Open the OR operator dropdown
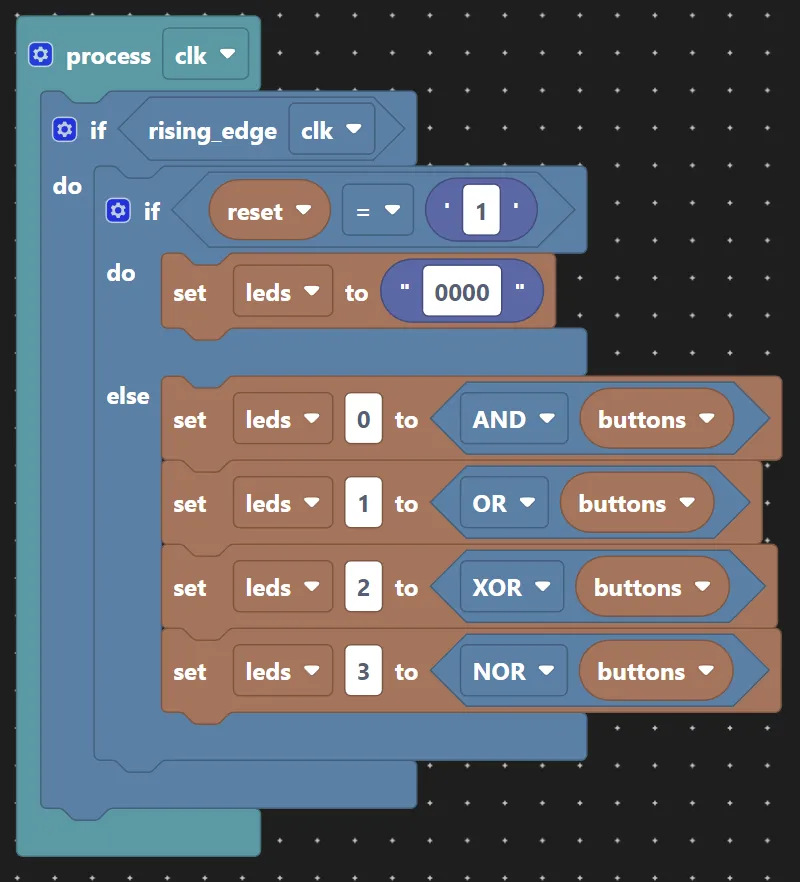This screenshot has height=882, width=800. (x=503, y=504)
